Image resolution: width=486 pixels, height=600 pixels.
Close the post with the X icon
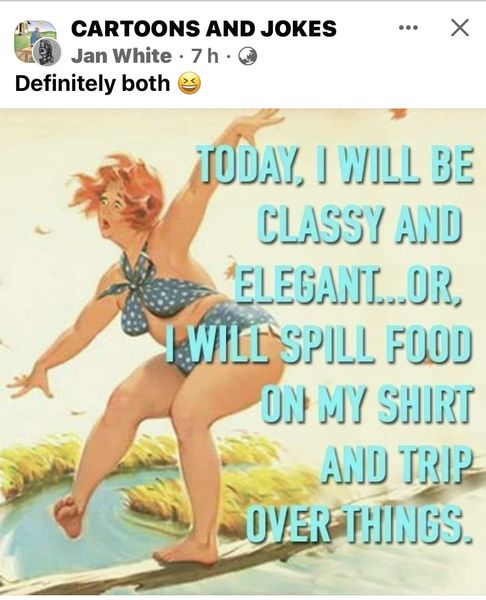tap(460, 28)
